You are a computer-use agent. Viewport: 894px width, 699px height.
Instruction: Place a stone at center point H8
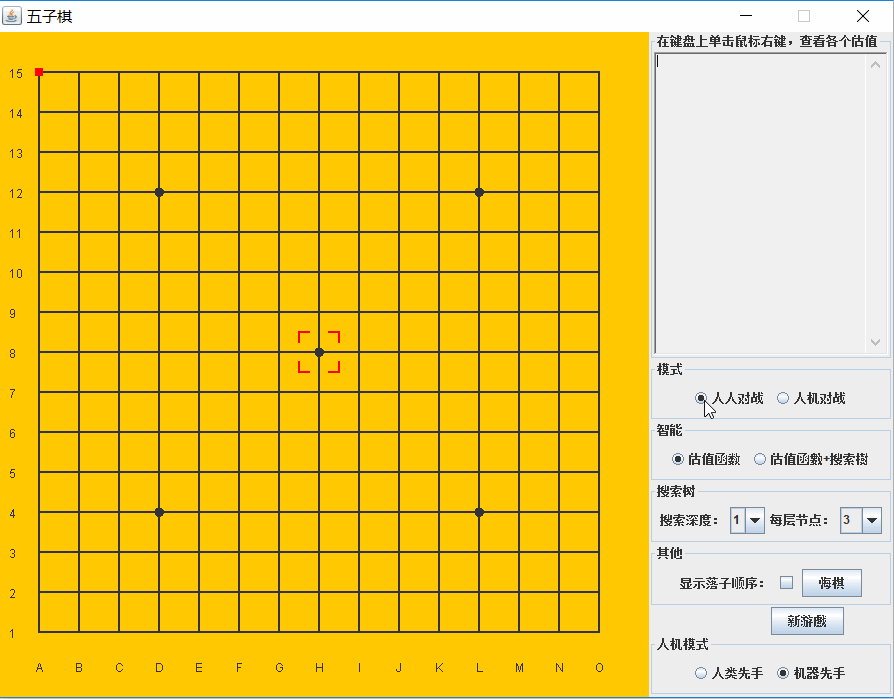click(319, 352)
